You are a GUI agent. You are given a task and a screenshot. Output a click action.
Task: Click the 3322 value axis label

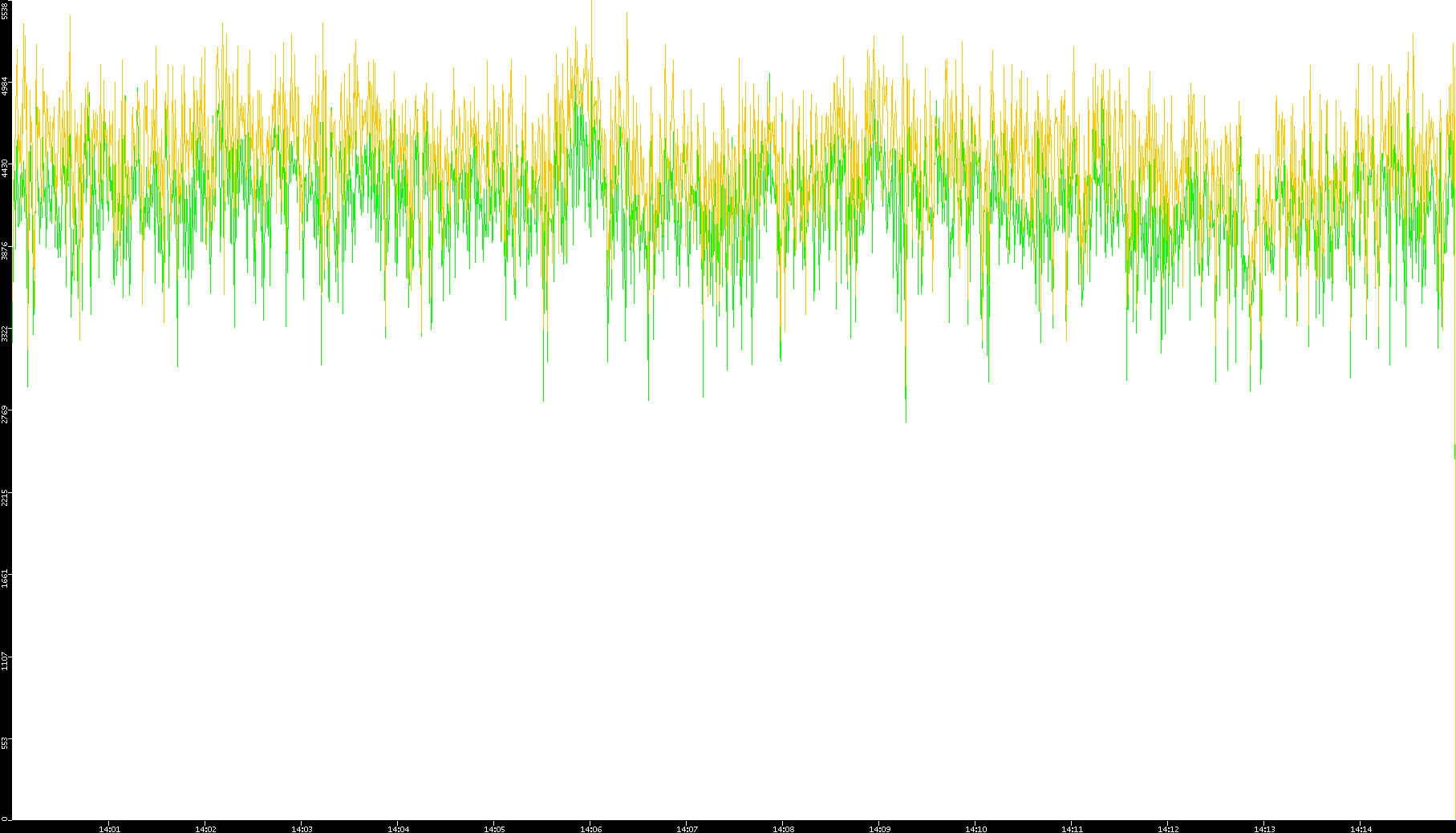[5, 333]
